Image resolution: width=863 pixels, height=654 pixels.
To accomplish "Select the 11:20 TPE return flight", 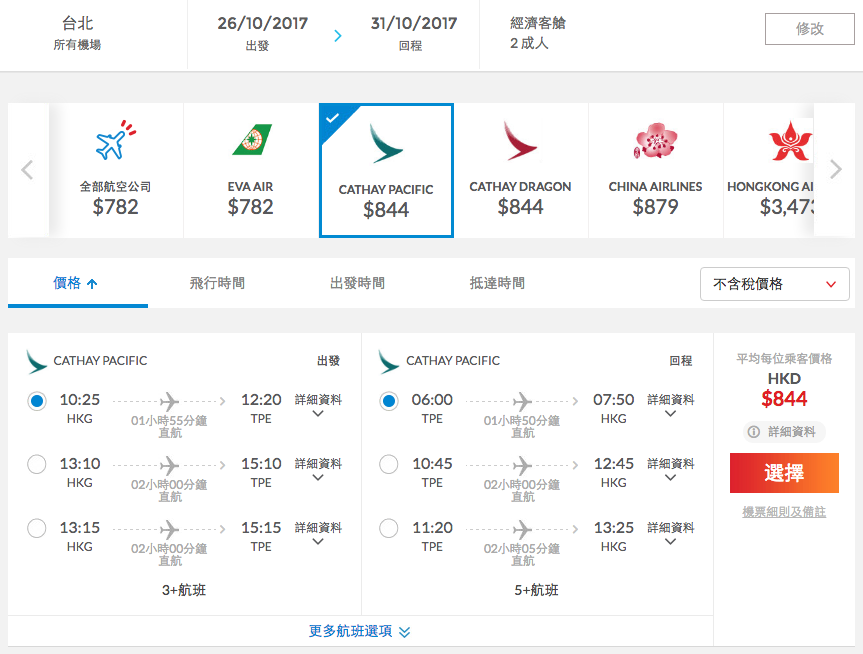I will tap(389, 528).
